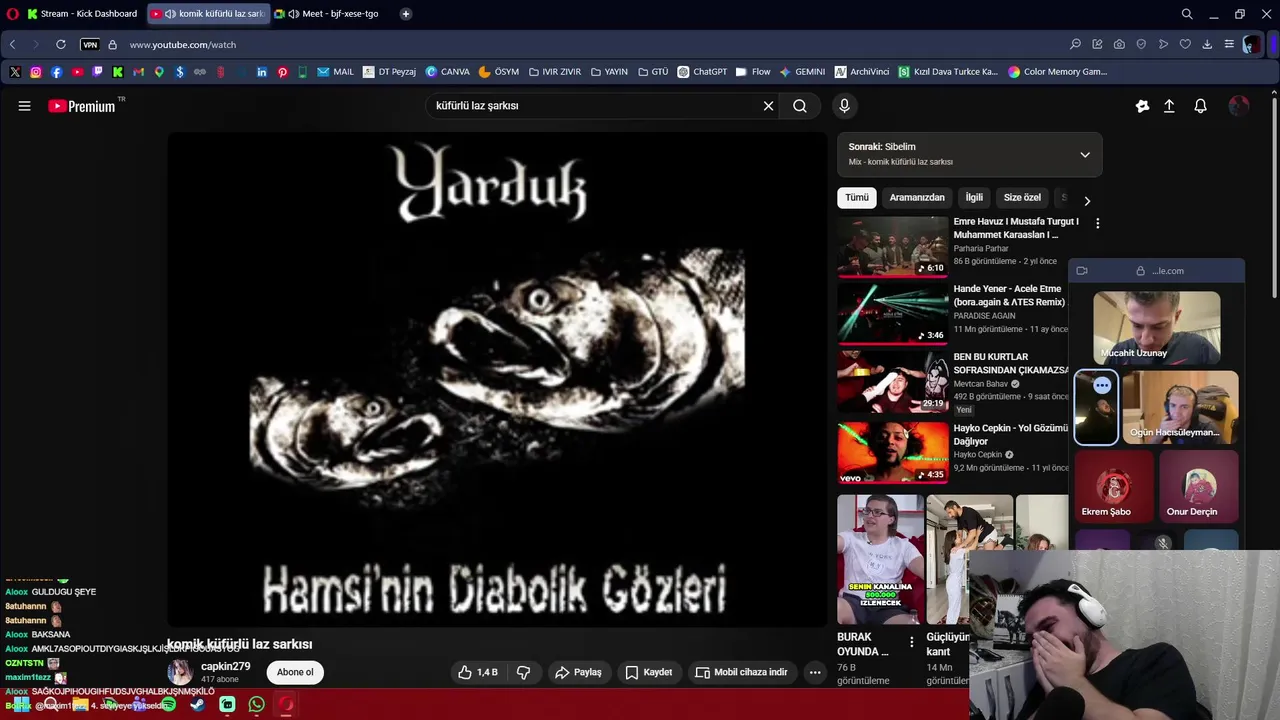Viewport: 1280px width, 720px height.
Task: Expand the YAYIN bookmark folder
Action: coord(610,72)
